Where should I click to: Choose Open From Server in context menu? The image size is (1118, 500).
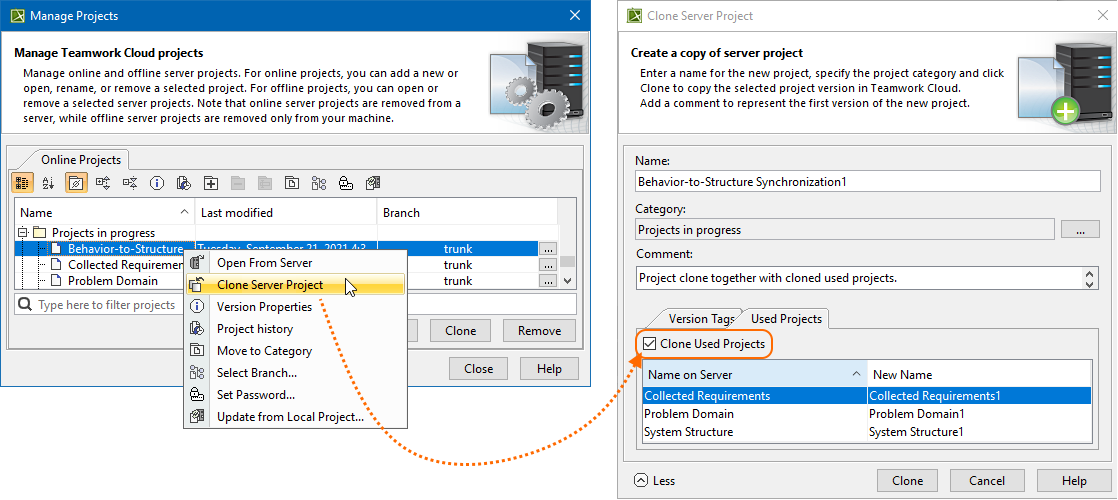[265, 262]
